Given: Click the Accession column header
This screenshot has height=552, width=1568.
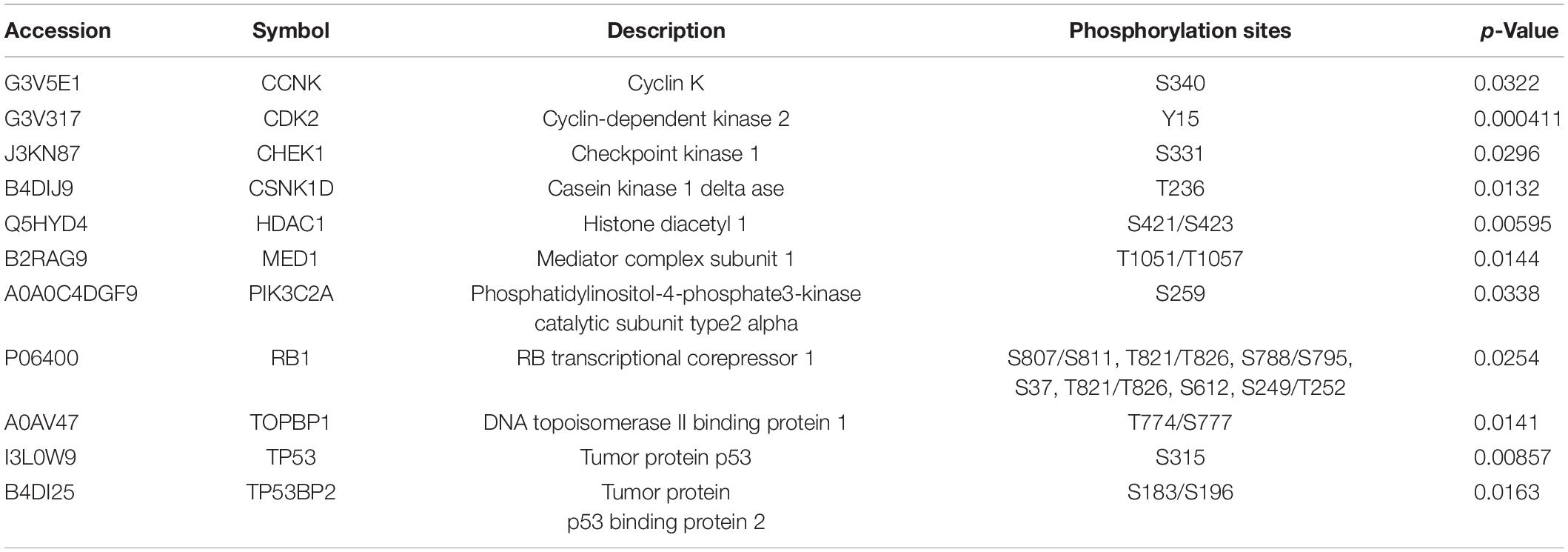Looking at the screenshot, I should click(x=58, y=31).
